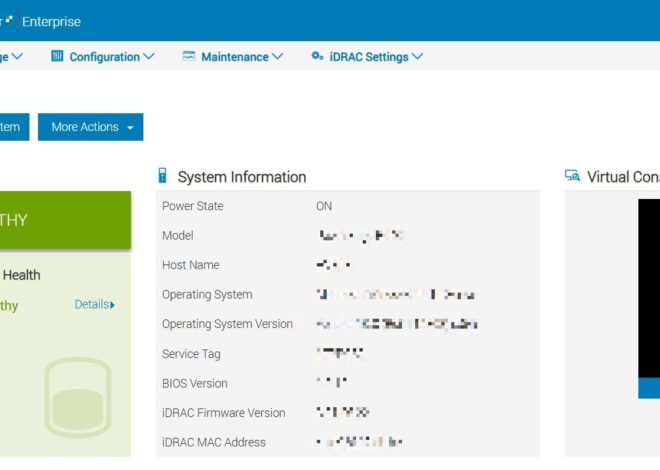Open the iDRAC Settings menu
660x470 pixels.
[367, 56]
